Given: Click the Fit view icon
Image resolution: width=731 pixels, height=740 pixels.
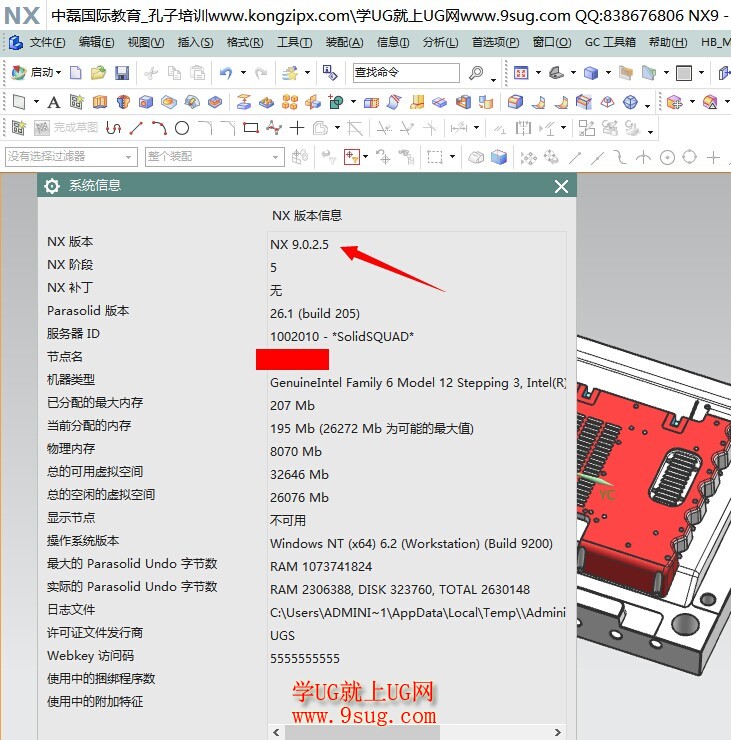Looking at the screenshot, I should click(x=521, y=73).
